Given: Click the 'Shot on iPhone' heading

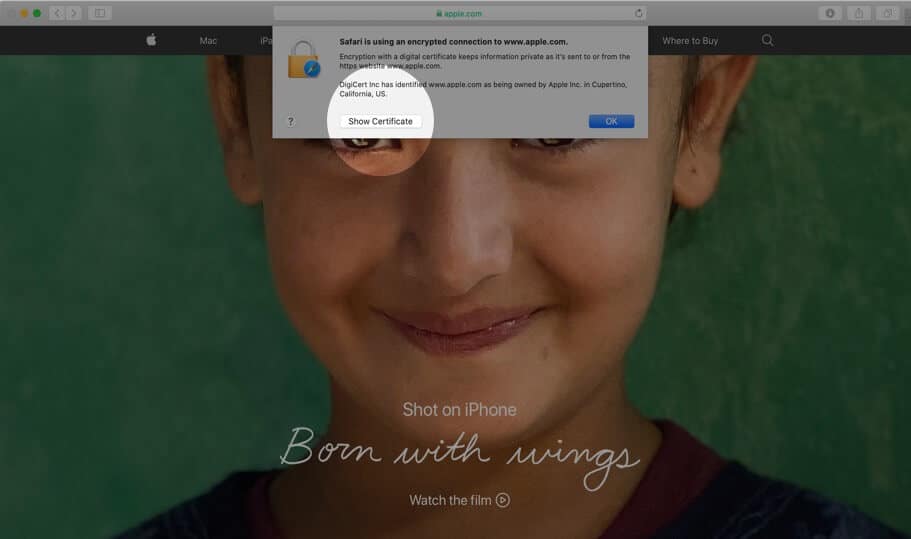Looking at the screenshot, I should tap(460, 409).
